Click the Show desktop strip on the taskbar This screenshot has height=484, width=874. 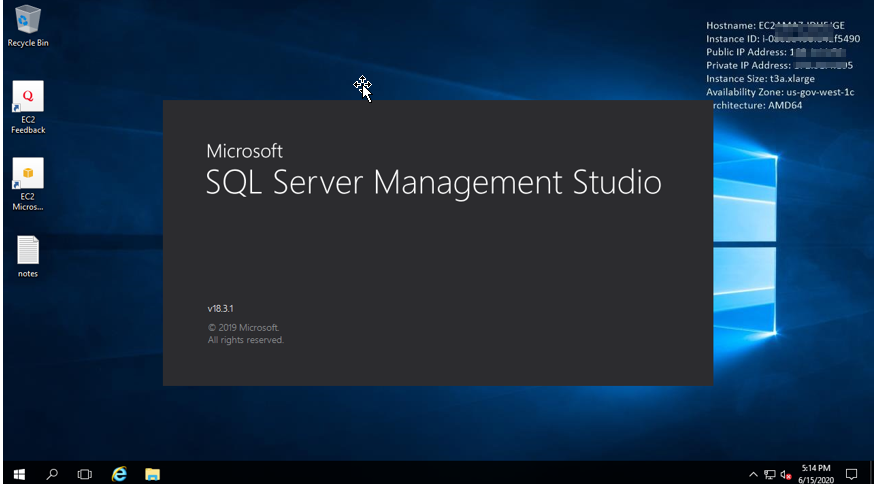click(871, 474)
